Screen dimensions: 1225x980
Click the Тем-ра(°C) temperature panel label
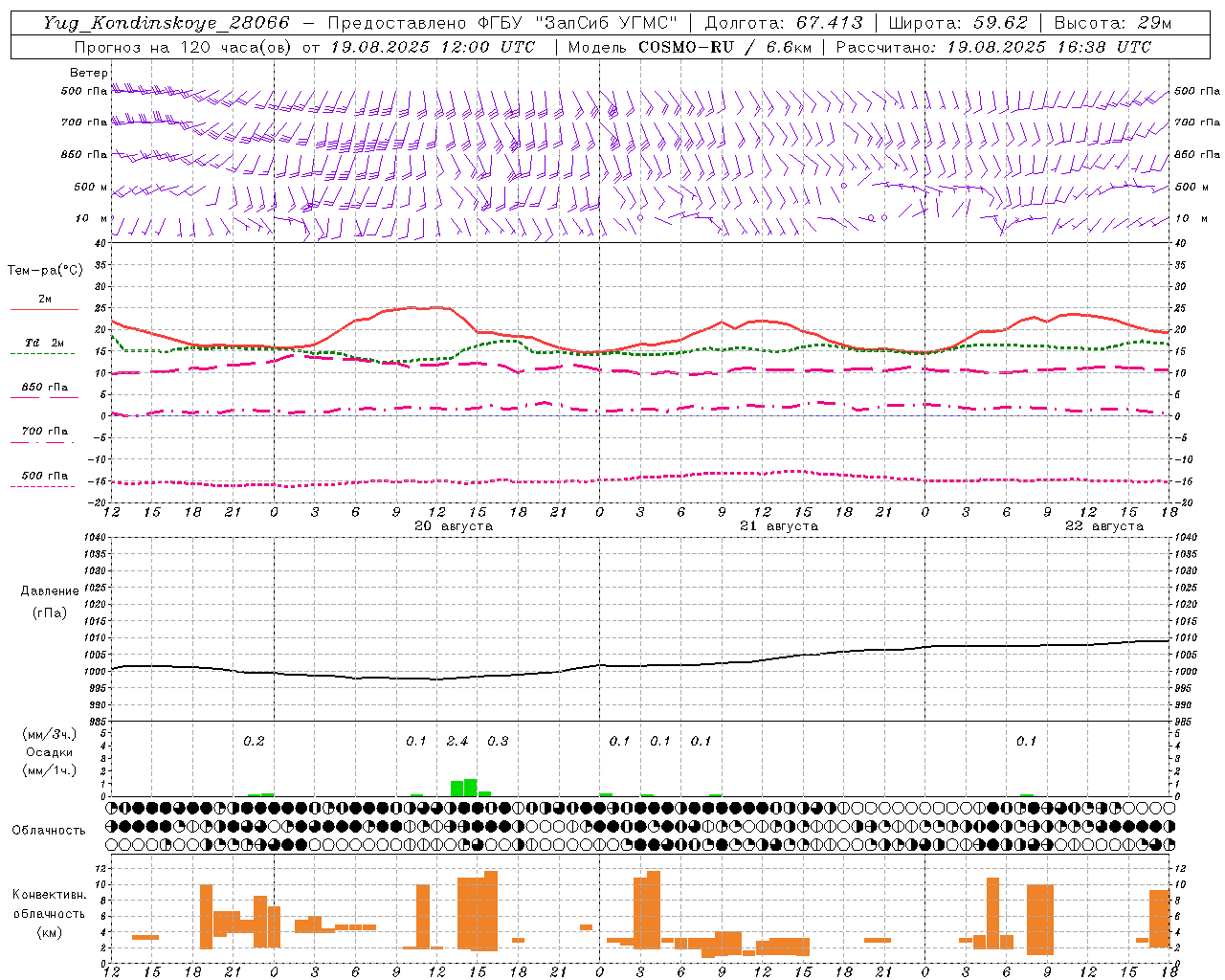45,271
